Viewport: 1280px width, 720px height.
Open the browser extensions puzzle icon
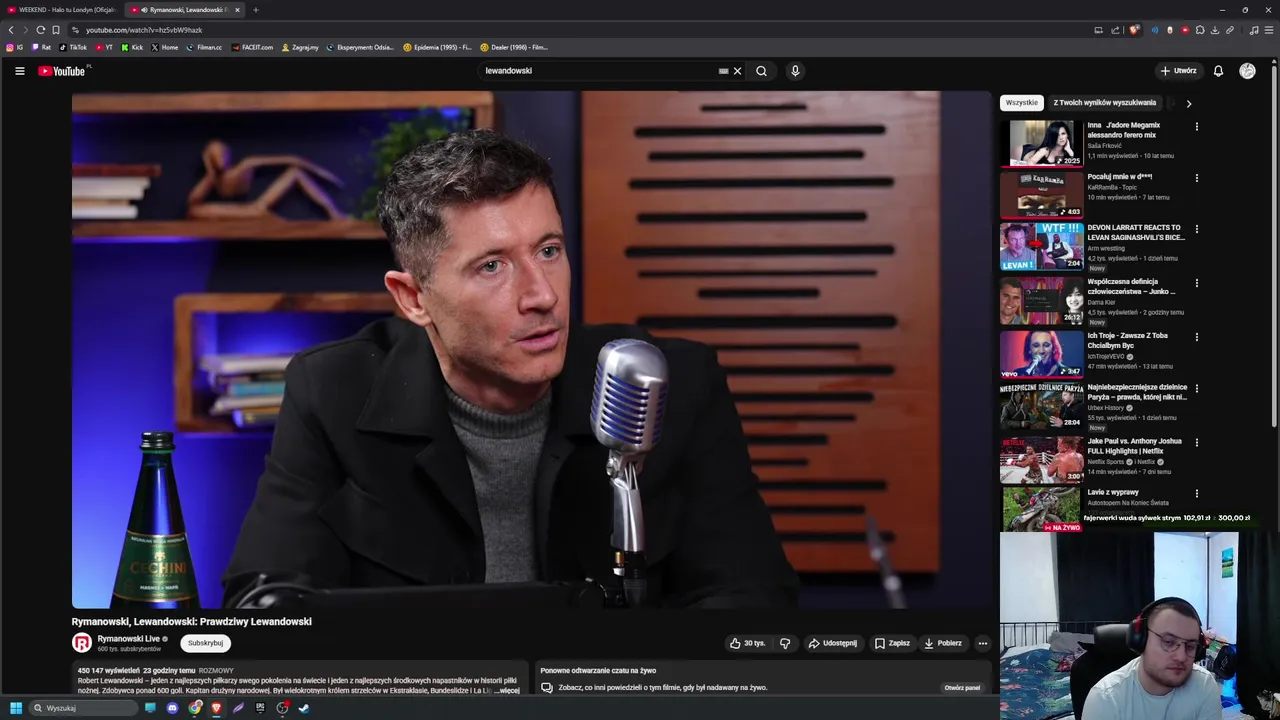coord(1200,30)
